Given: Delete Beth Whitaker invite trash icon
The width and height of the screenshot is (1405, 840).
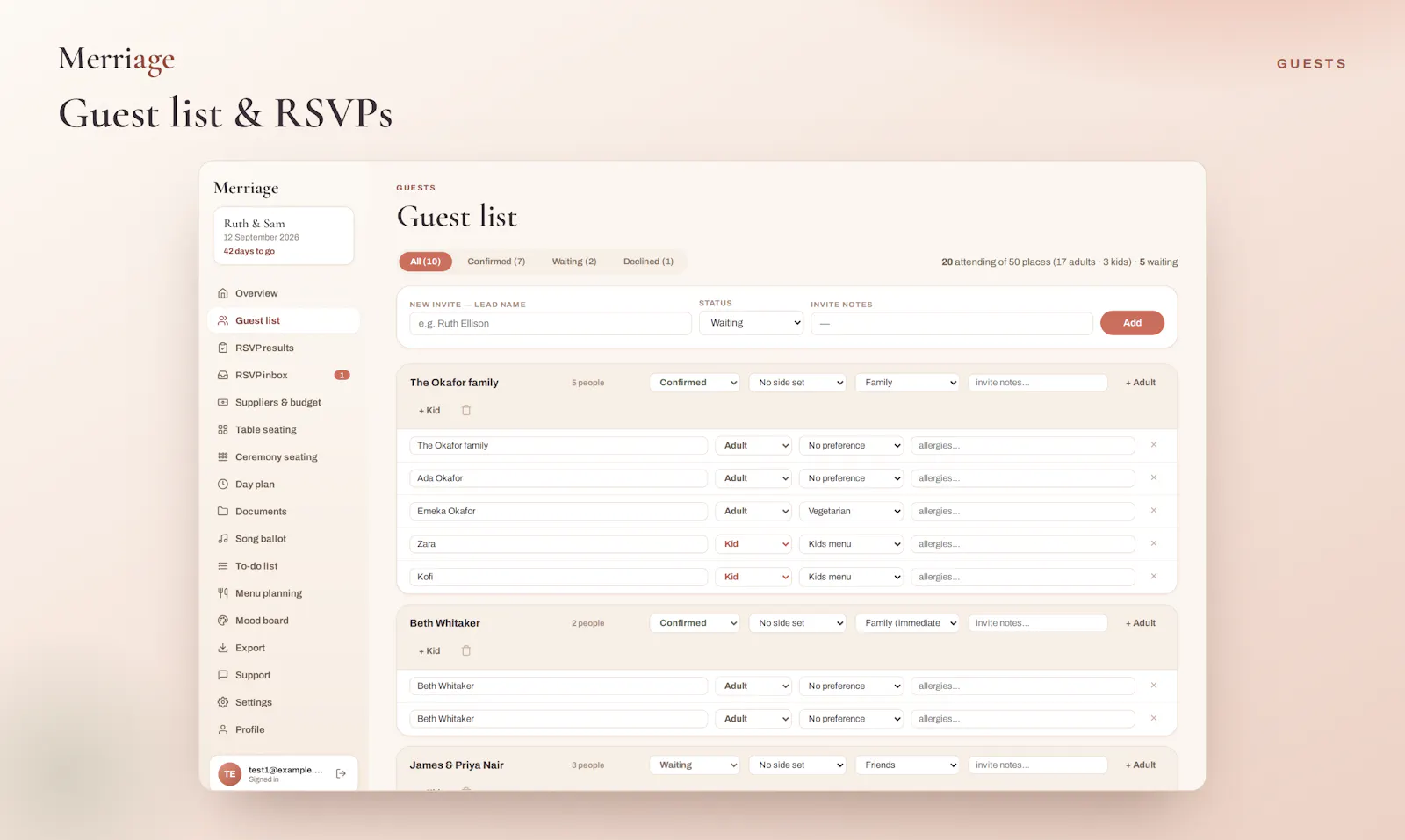Looking at the screenshot, I should click(x=466, y=650).
